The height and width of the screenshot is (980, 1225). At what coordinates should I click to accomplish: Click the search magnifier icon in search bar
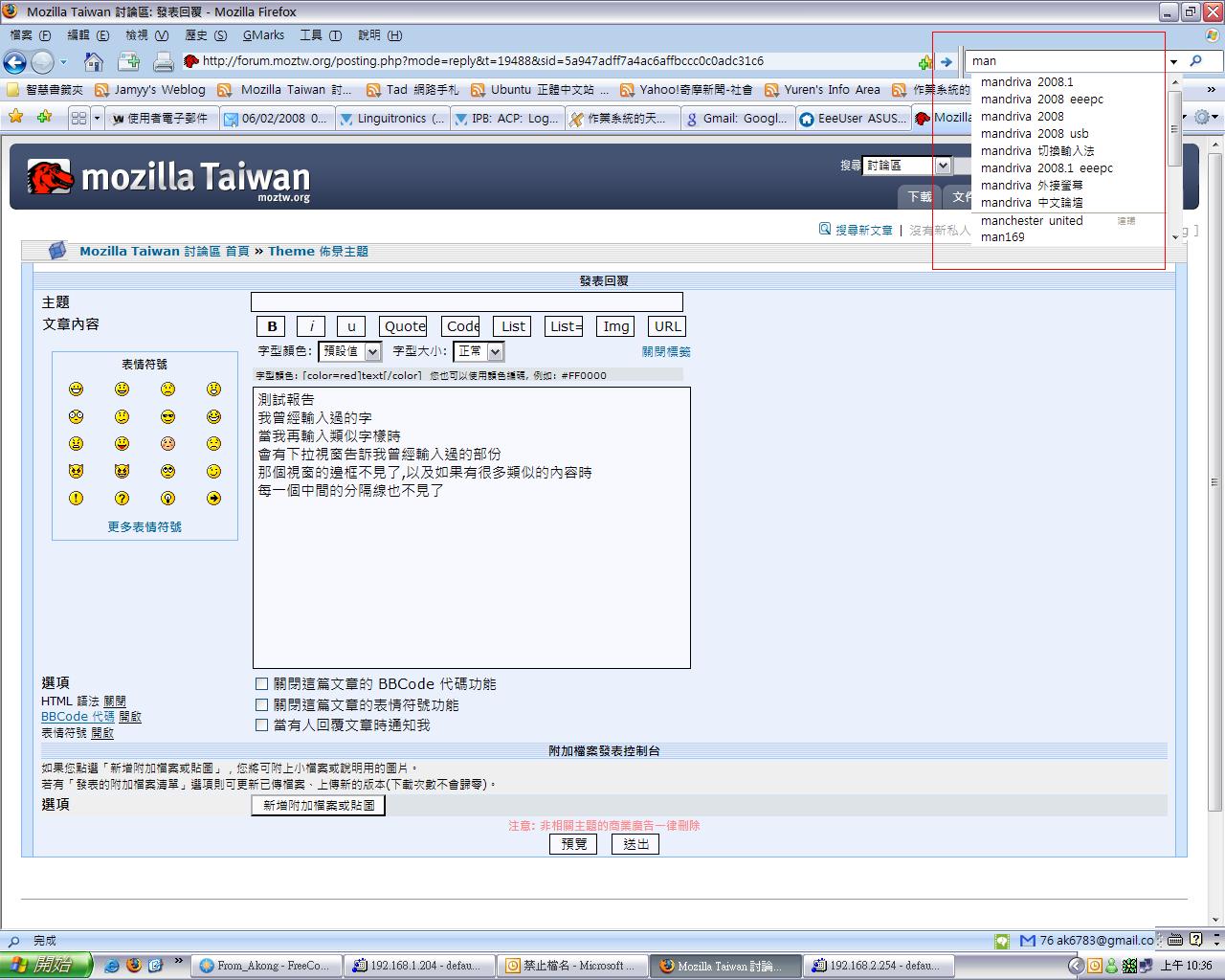click(1195, 61)
